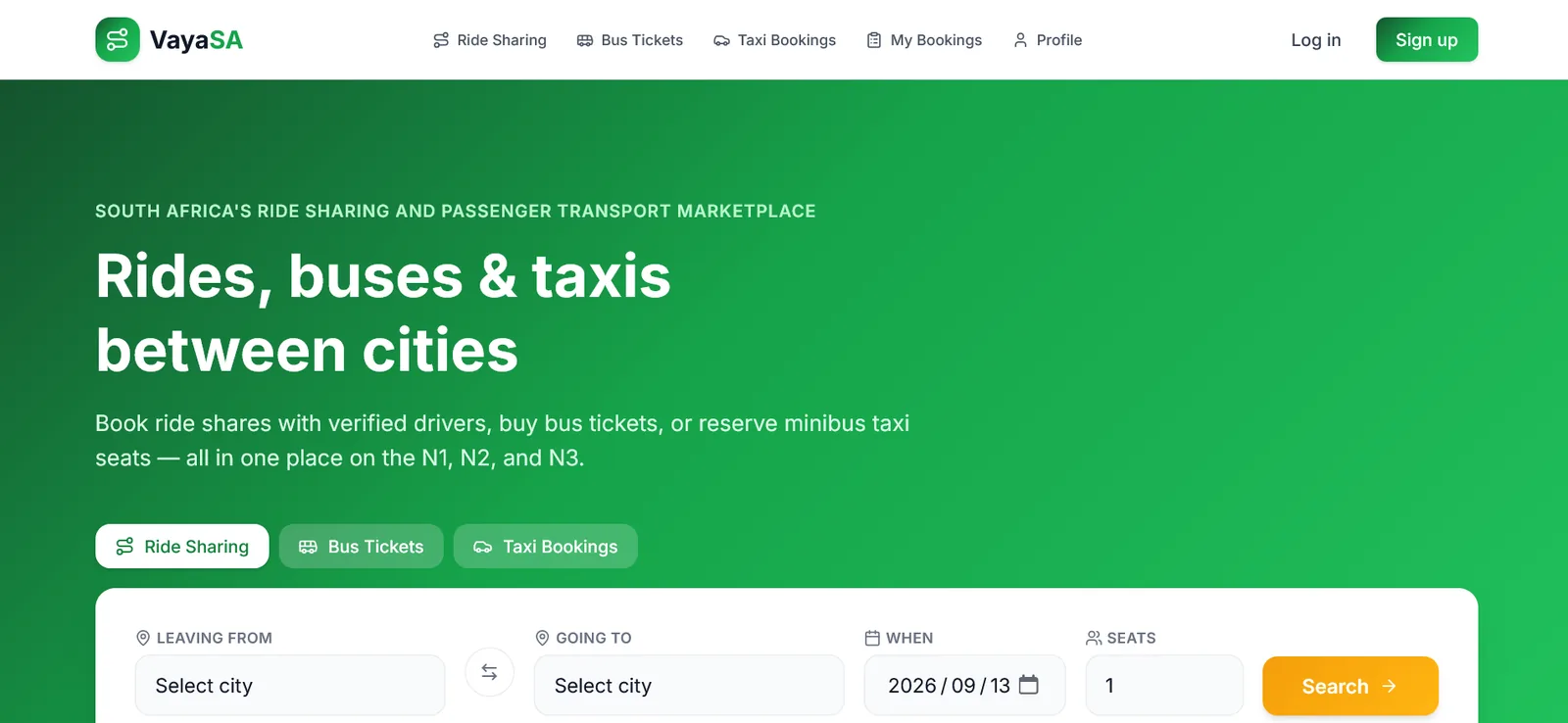Click the route icon in Ride Sharing tab
This screenshot has width=1568, height=723.
coord(124,547)
